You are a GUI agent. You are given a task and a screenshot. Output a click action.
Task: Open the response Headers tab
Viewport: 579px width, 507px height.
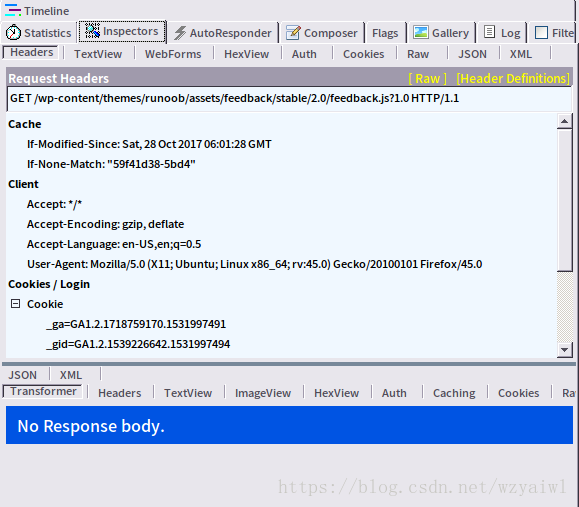pyautogui.click(x=119, y=393)
